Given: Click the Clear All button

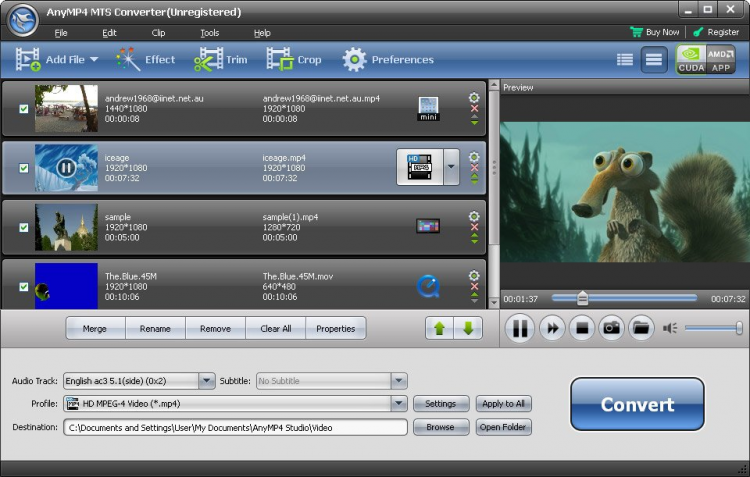Looking at the screenshot, I should tap(276, 329).
